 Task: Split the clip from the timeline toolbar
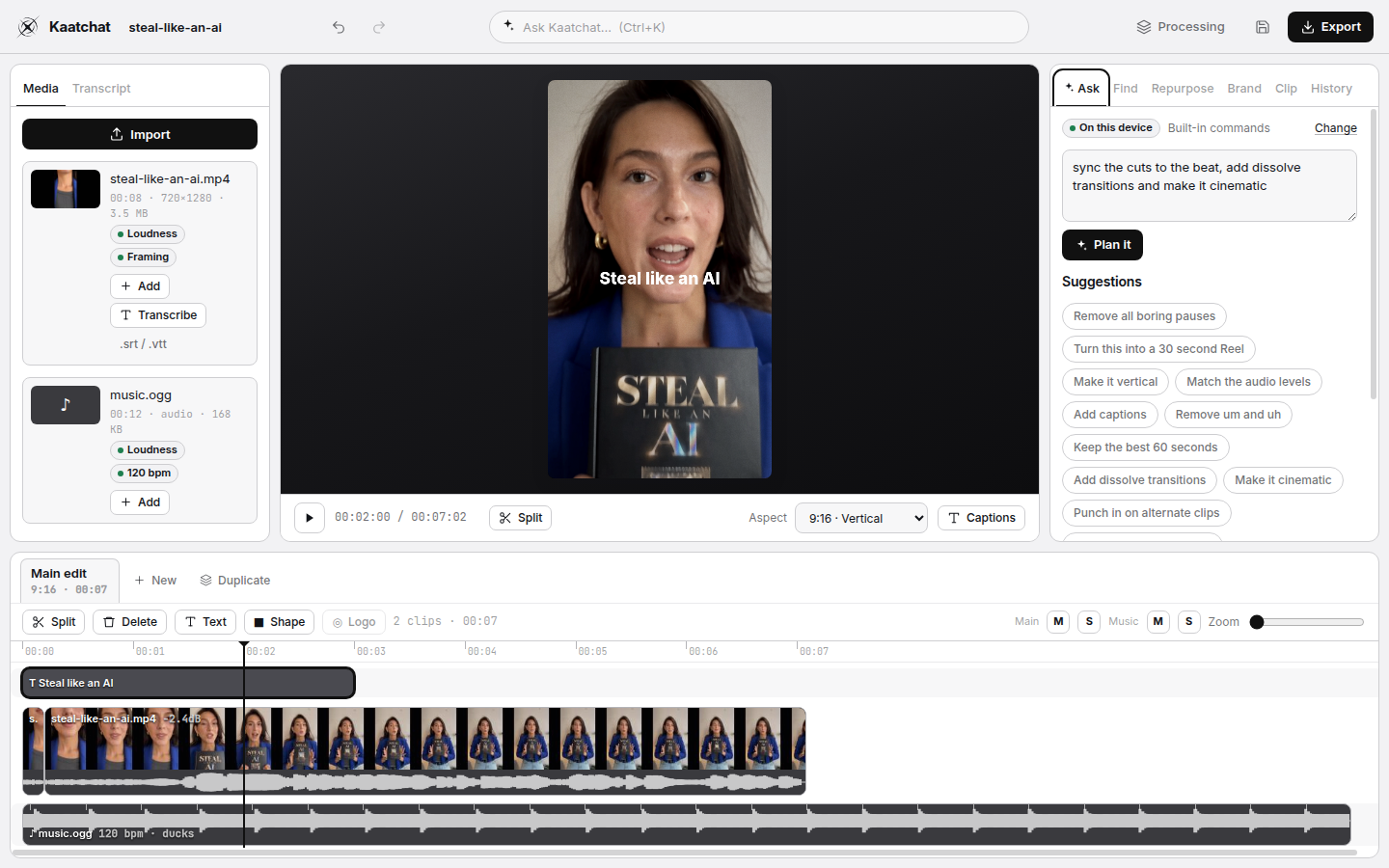(54, 622)
